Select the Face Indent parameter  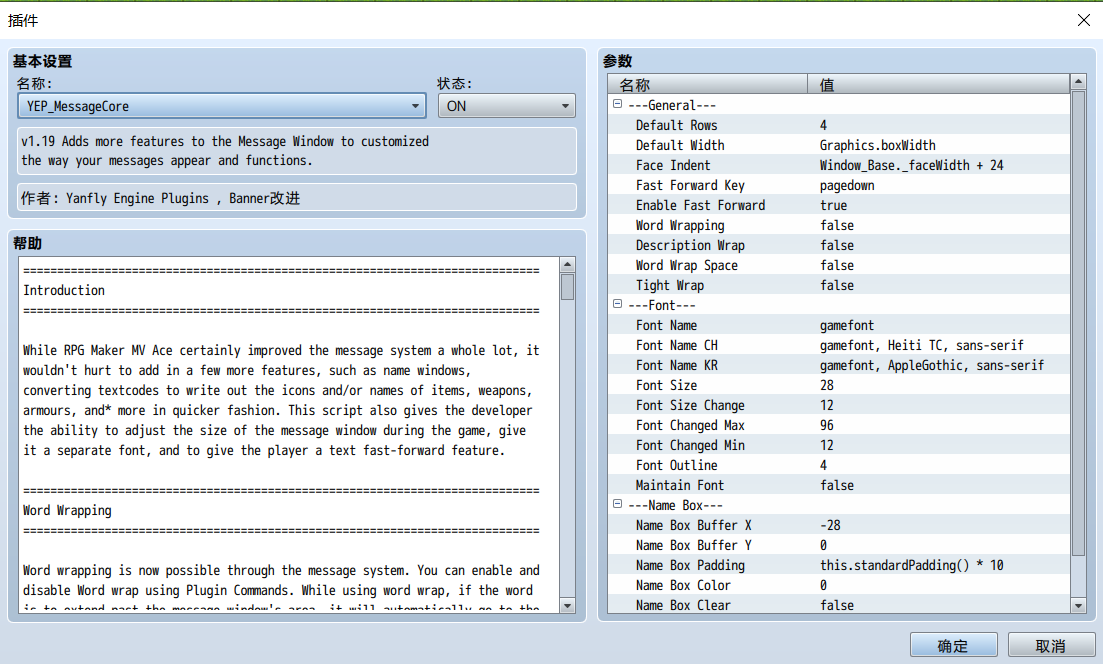point(839,165)
